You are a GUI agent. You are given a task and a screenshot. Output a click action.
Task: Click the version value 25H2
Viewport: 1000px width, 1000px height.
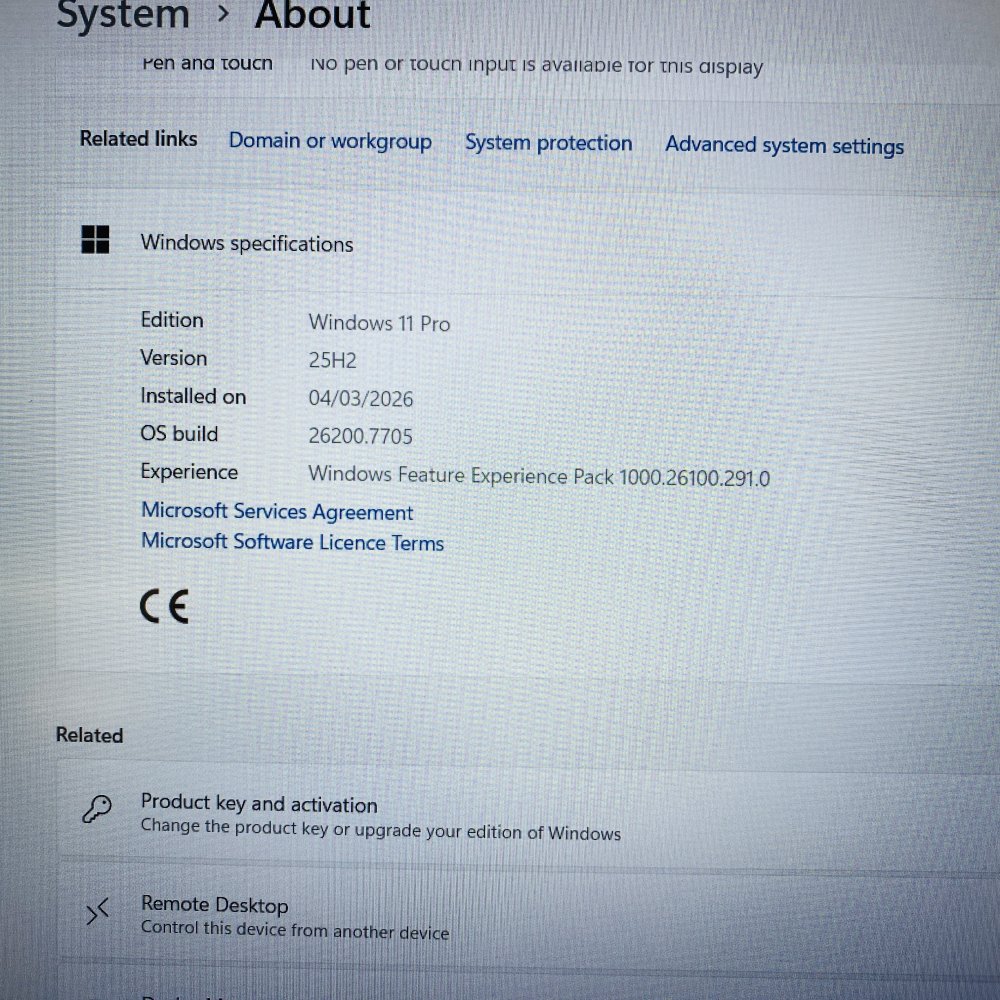[x=332, y=360]
